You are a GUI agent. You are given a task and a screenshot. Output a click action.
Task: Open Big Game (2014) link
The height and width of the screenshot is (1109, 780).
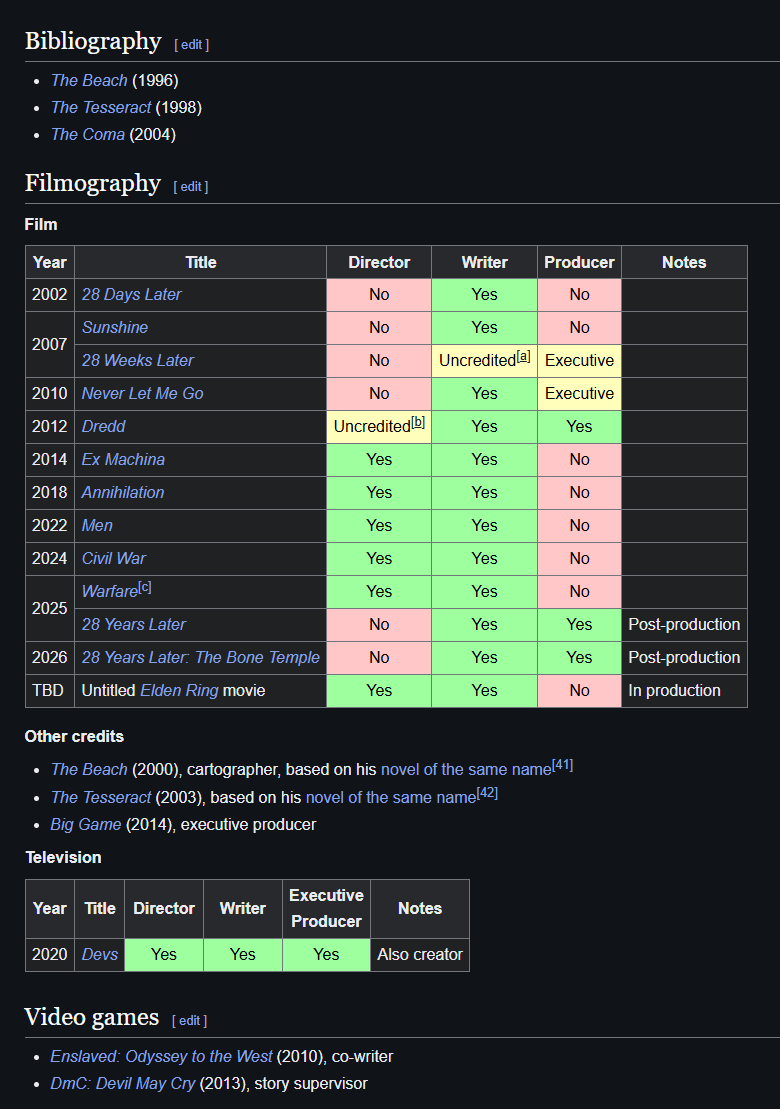(x=86, y=825)
